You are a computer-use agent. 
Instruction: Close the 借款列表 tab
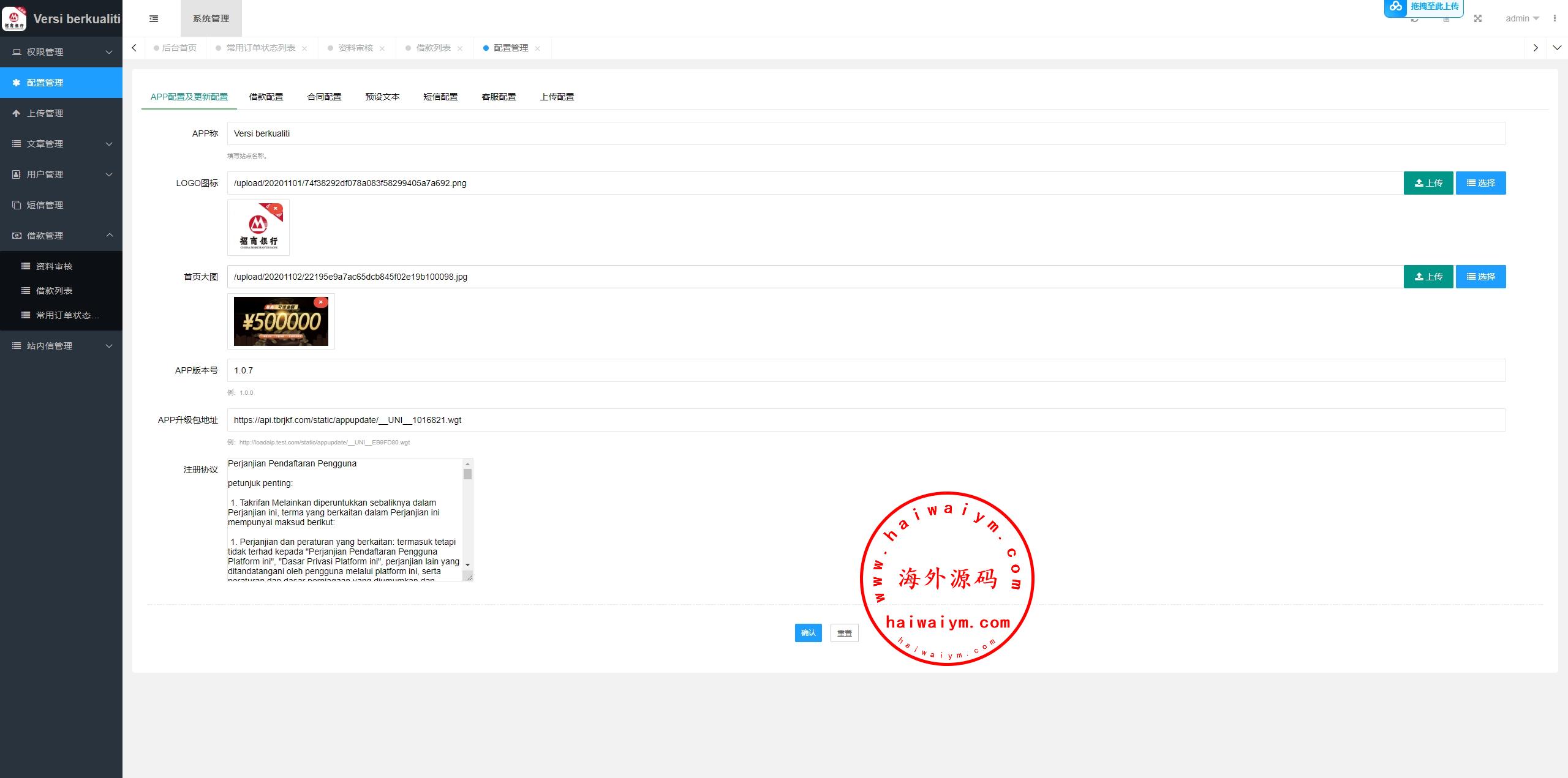(460, 48)
